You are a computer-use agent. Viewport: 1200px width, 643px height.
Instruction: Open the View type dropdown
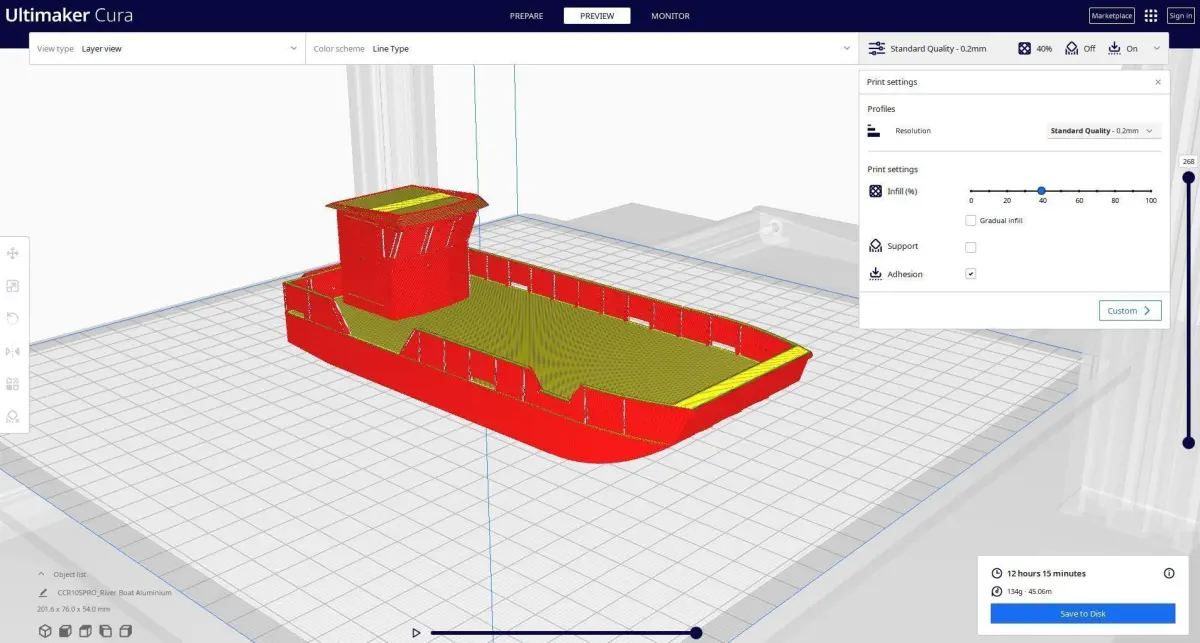pos(167,48)
